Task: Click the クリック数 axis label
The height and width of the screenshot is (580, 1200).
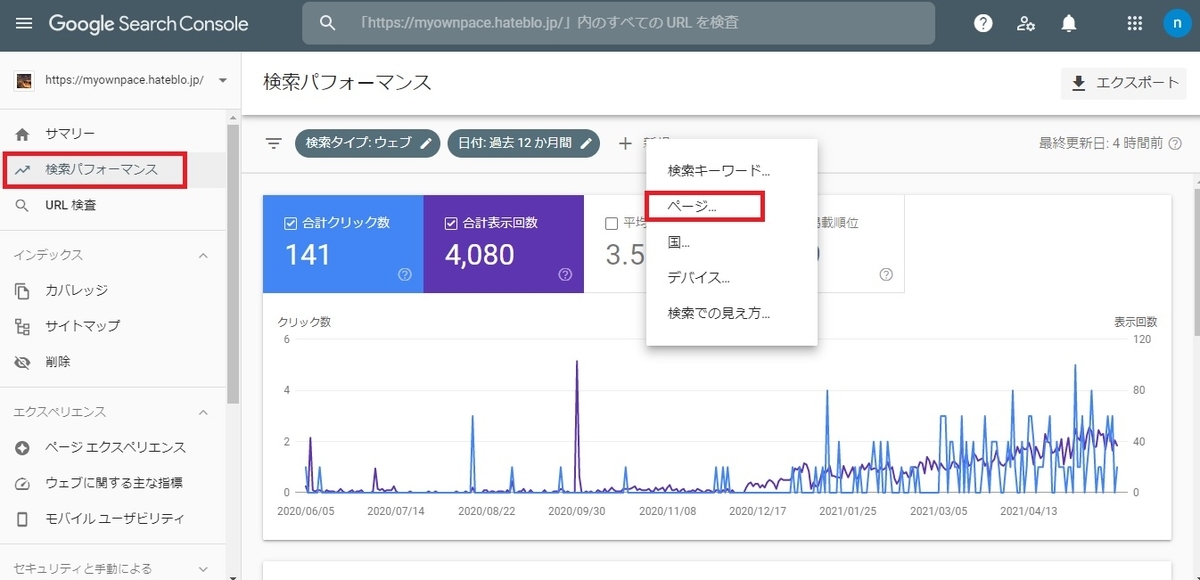Action: click(304, 322)
